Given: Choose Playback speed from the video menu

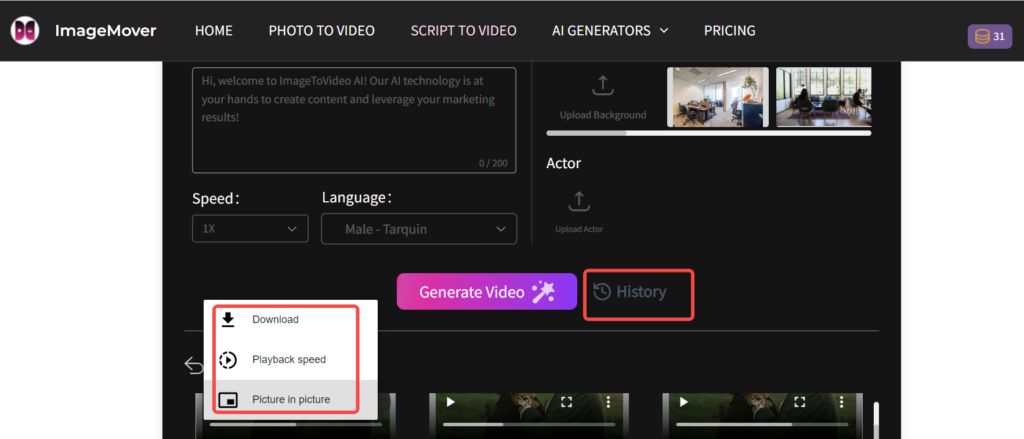Looking at the screenshot, I should click(x=291, y=359).
